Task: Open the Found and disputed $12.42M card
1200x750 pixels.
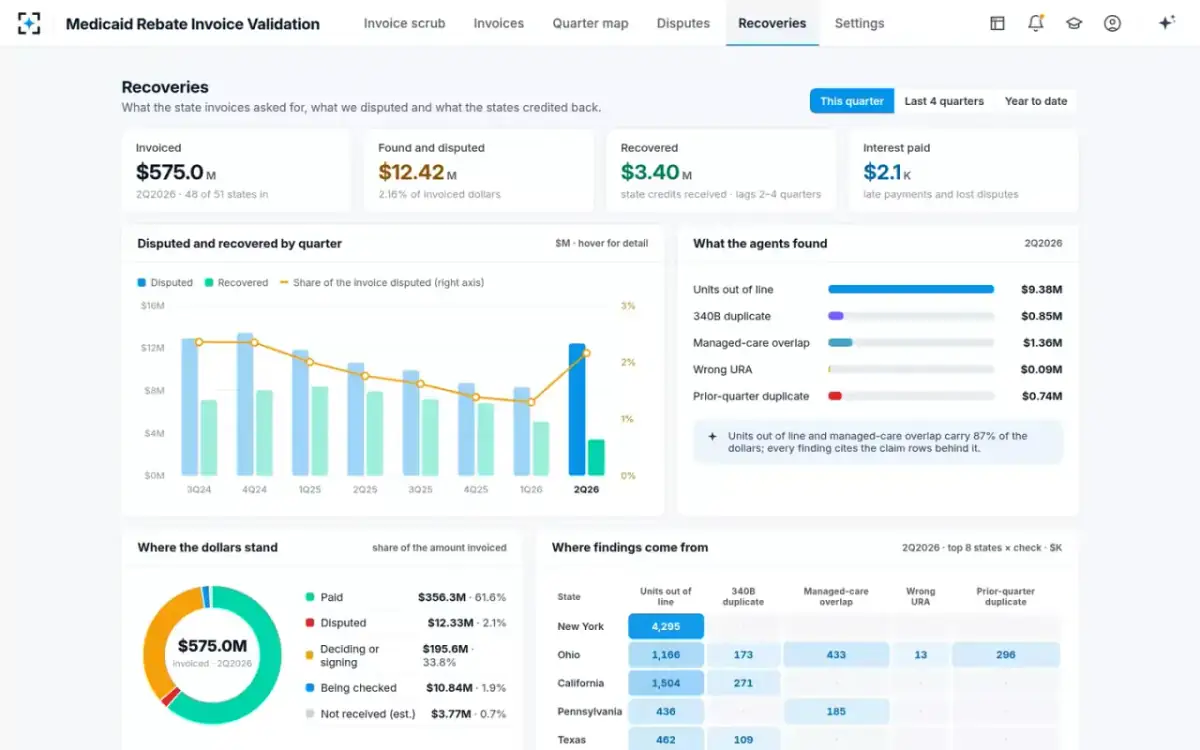Action: [479, 170]
